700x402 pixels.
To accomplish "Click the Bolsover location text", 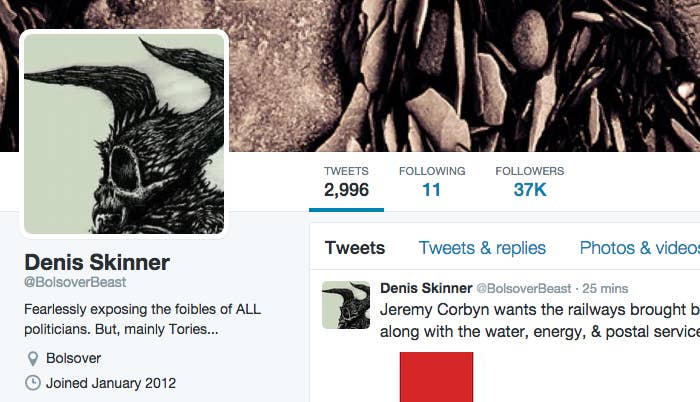I will point(73,358).
